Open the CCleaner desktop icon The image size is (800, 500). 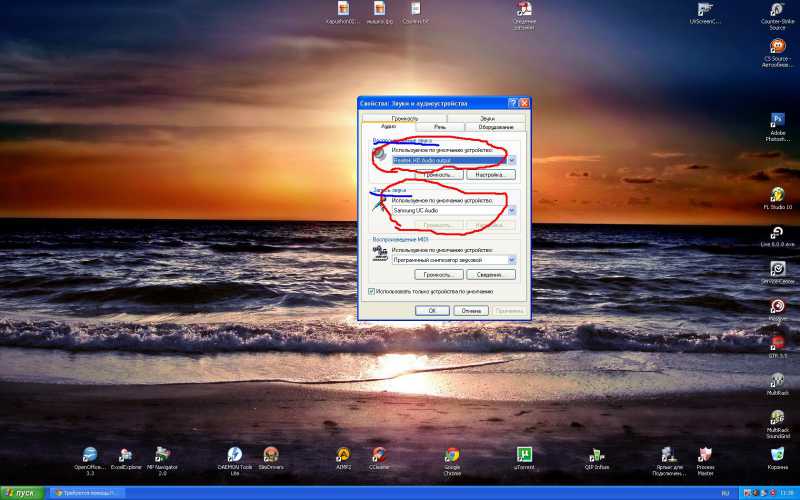378,455
